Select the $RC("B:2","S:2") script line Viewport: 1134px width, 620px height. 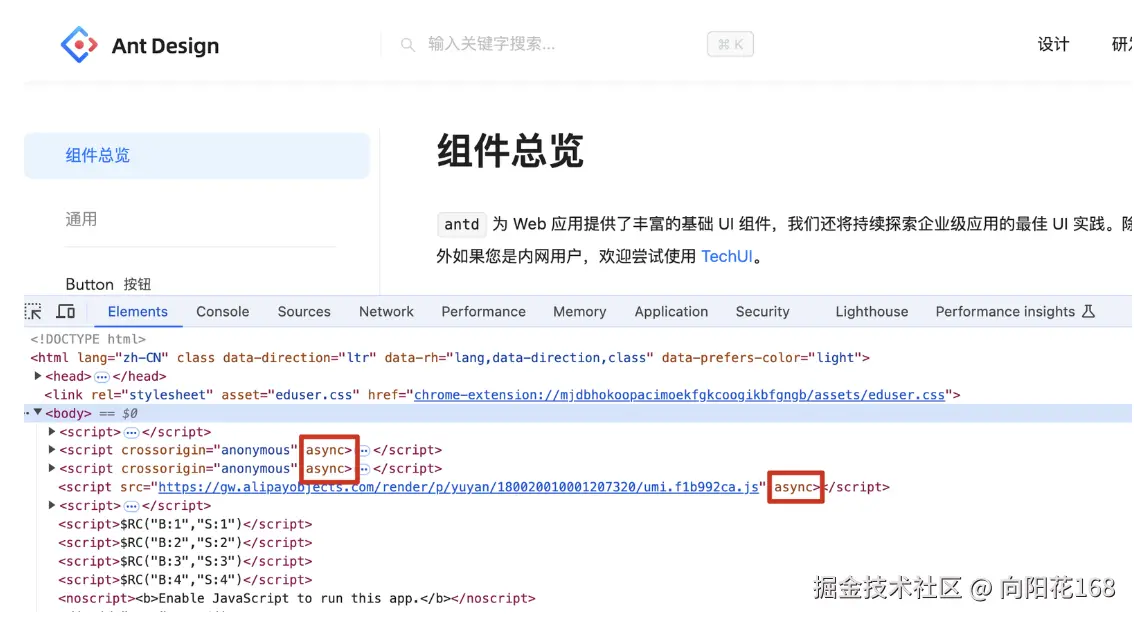point(185,543)
